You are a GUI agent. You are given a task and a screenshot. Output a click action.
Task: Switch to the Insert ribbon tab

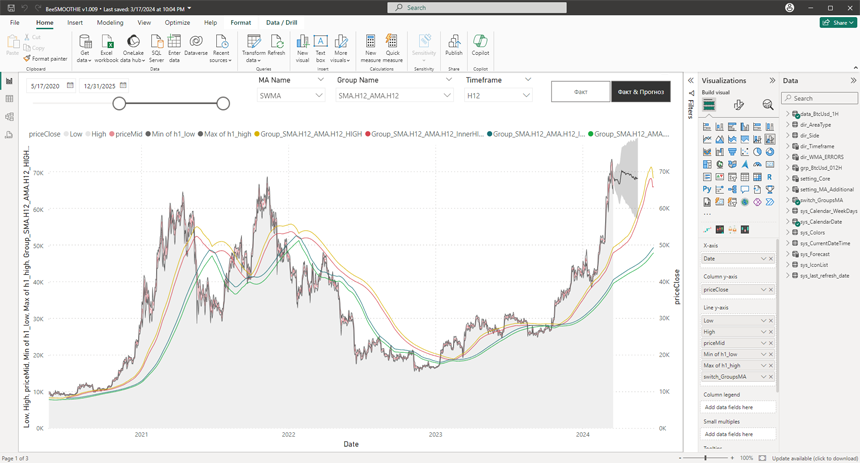[x=75, y=22]
